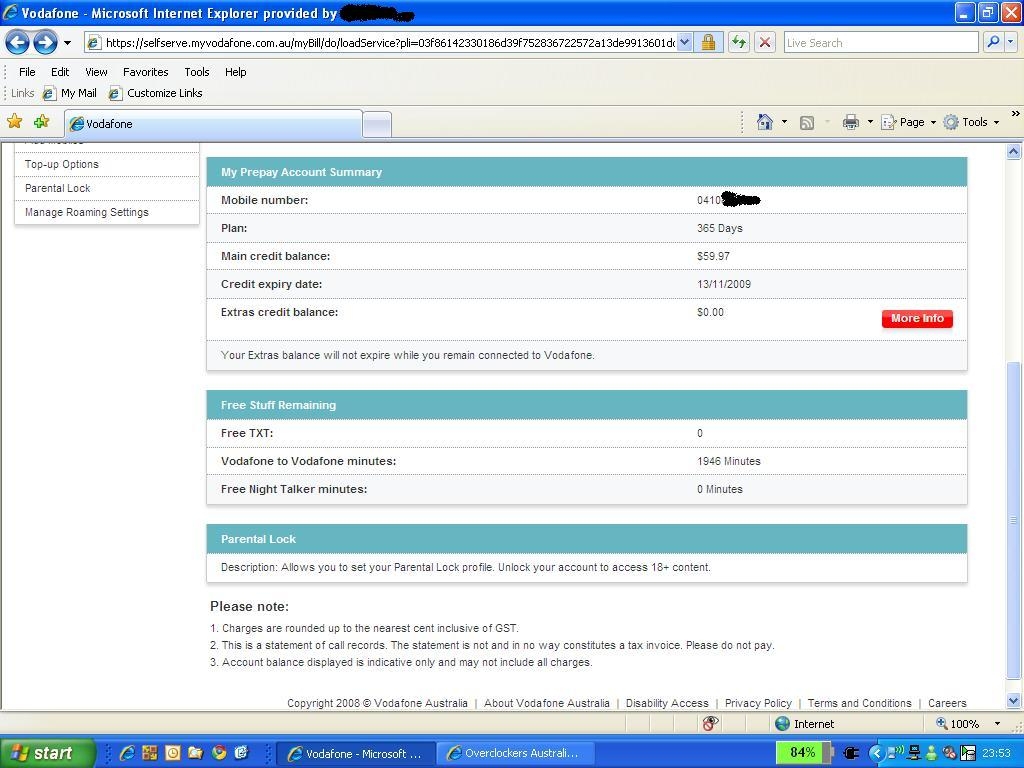The width and height of the screenshot is (1024, 768).
Task: Open the search provider options dropdown
Action: (x=1010, y=42)
